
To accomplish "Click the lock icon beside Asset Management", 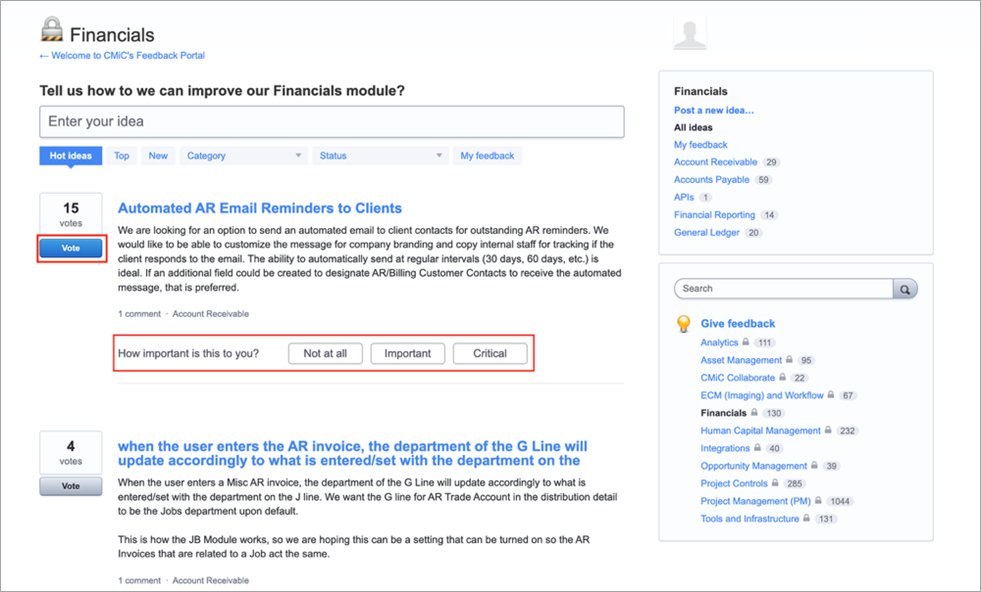I will click(x=789, y=360).
